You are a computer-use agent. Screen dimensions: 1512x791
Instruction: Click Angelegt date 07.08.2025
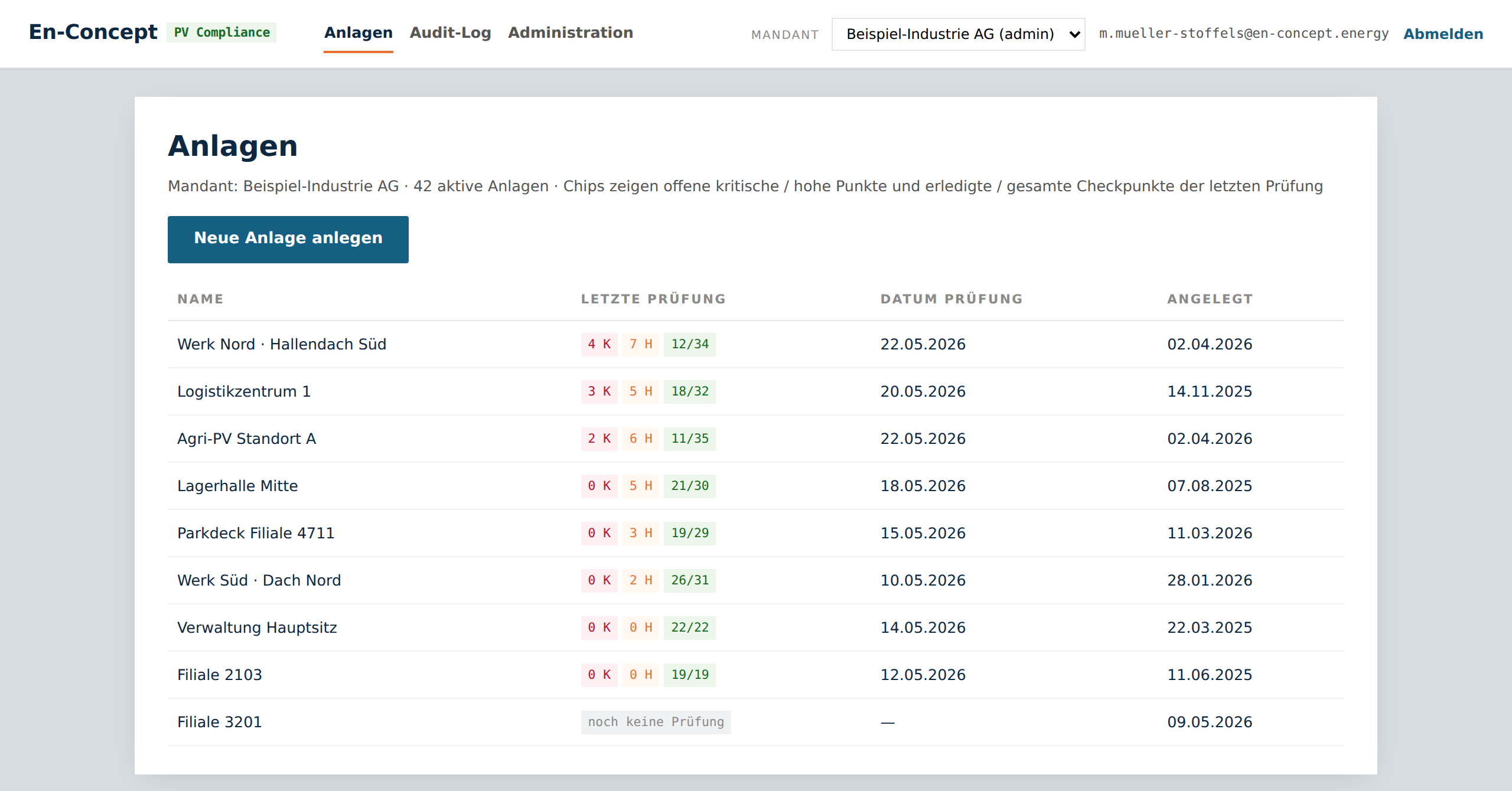click(1210, 486)
